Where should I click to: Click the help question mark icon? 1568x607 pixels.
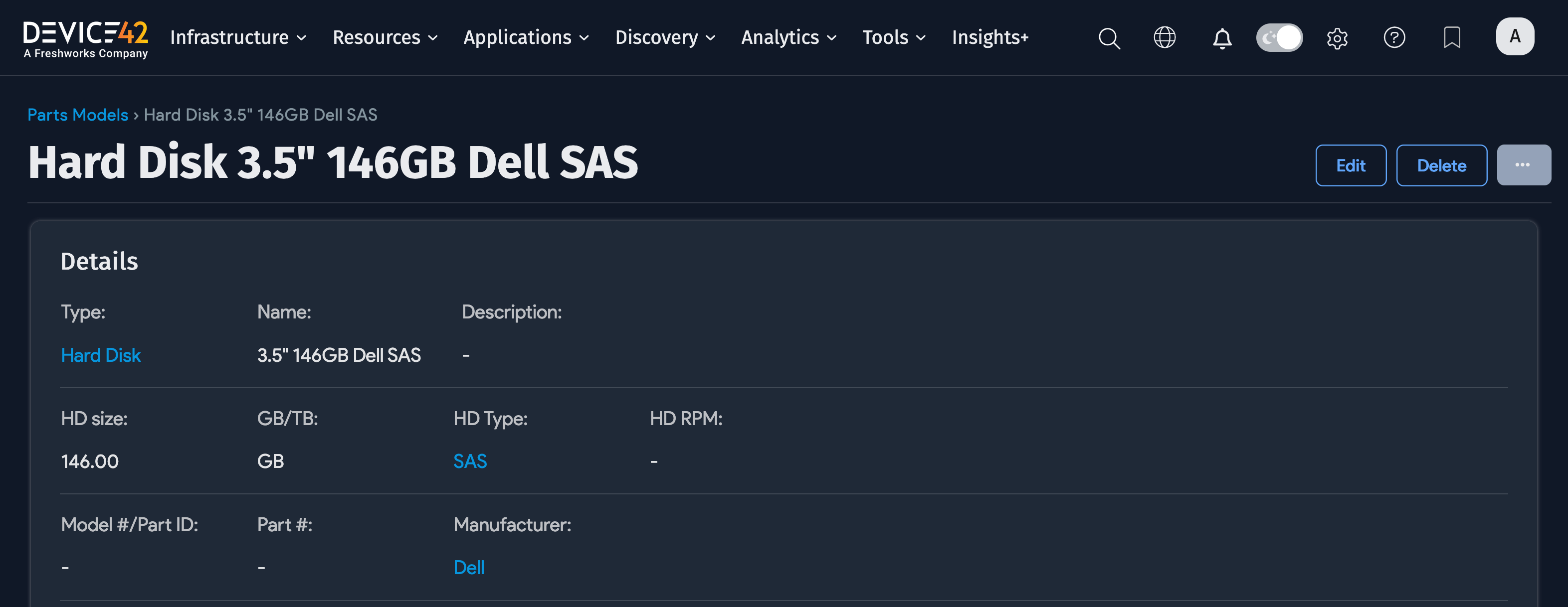pos(1394,38)
